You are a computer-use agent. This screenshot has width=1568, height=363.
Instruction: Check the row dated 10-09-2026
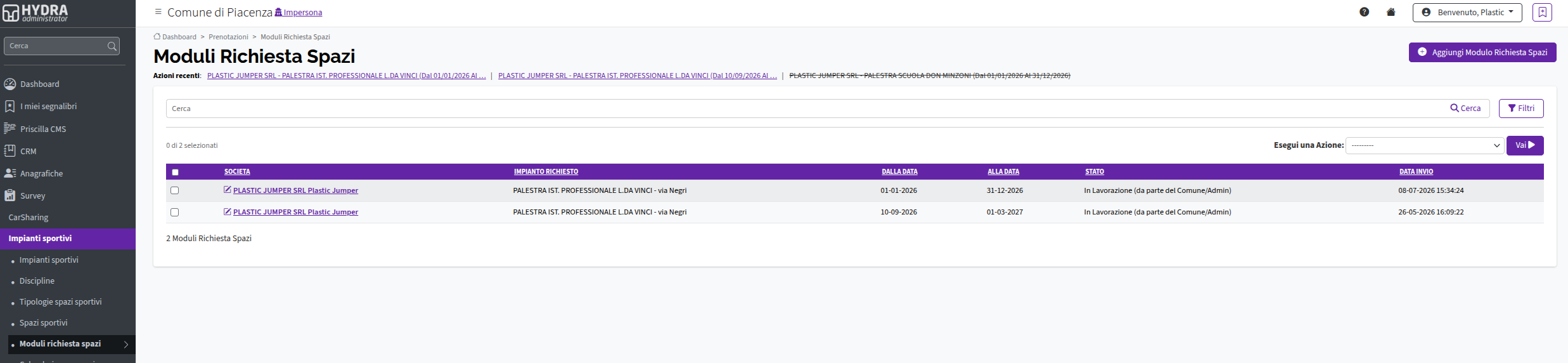(x=175, y=212)
